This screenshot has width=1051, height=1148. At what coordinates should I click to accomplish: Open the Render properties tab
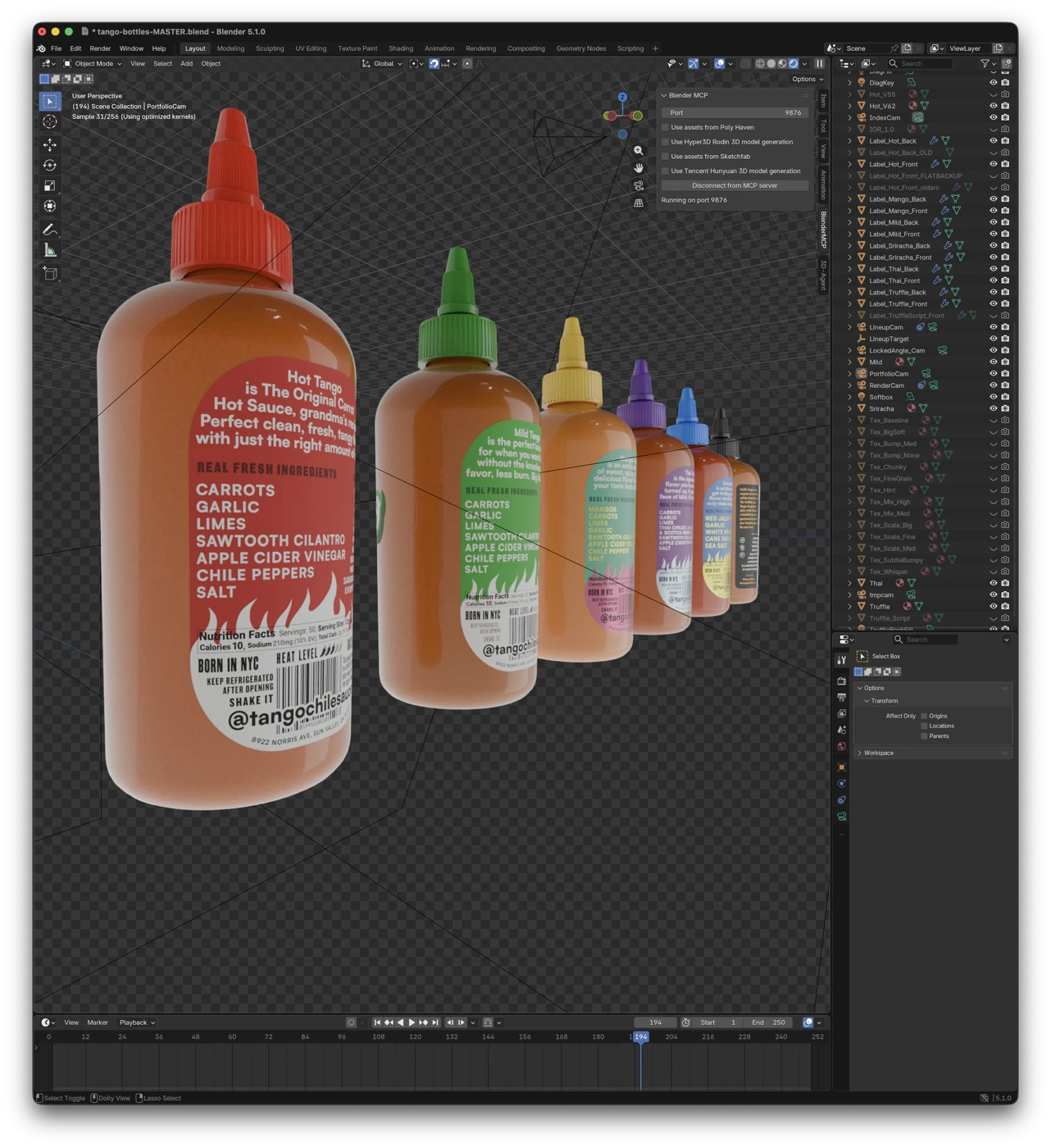coord(842,681)
